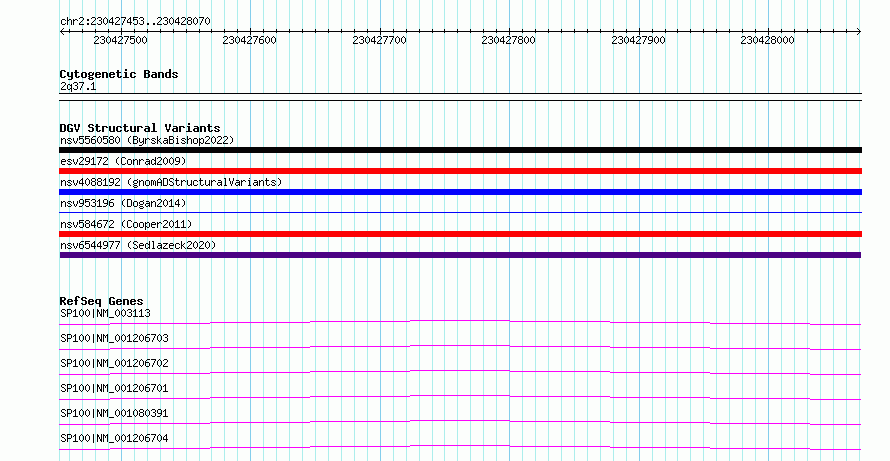Click ruler position 230427500
890x461 pixels.
[x=120, y=40]
